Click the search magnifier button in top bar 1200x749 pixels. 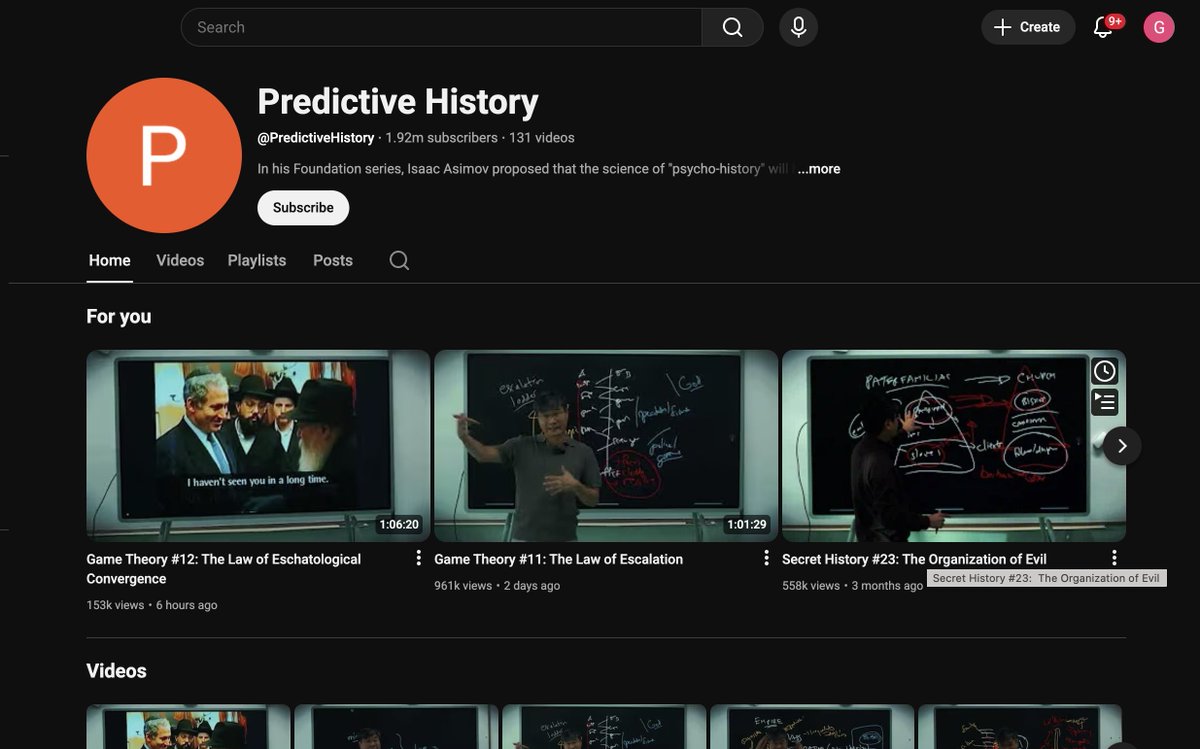pos(732,27)
